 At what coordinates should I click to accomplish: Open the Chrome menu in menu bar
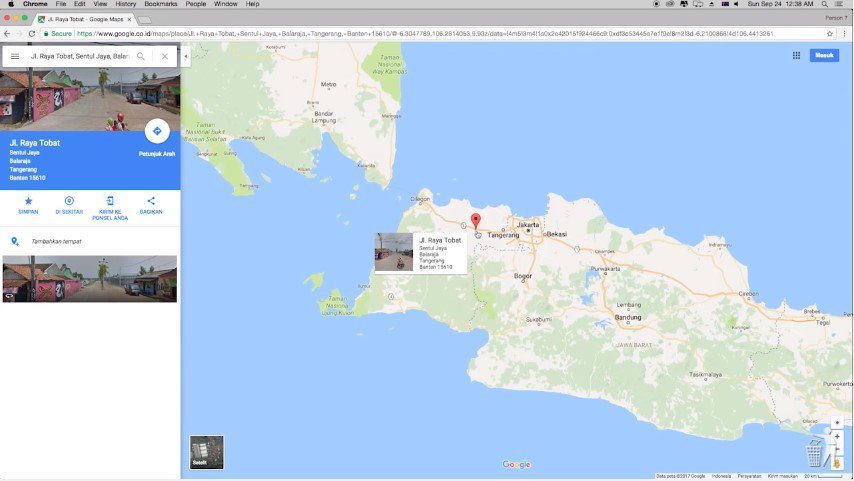coord(35,4)
